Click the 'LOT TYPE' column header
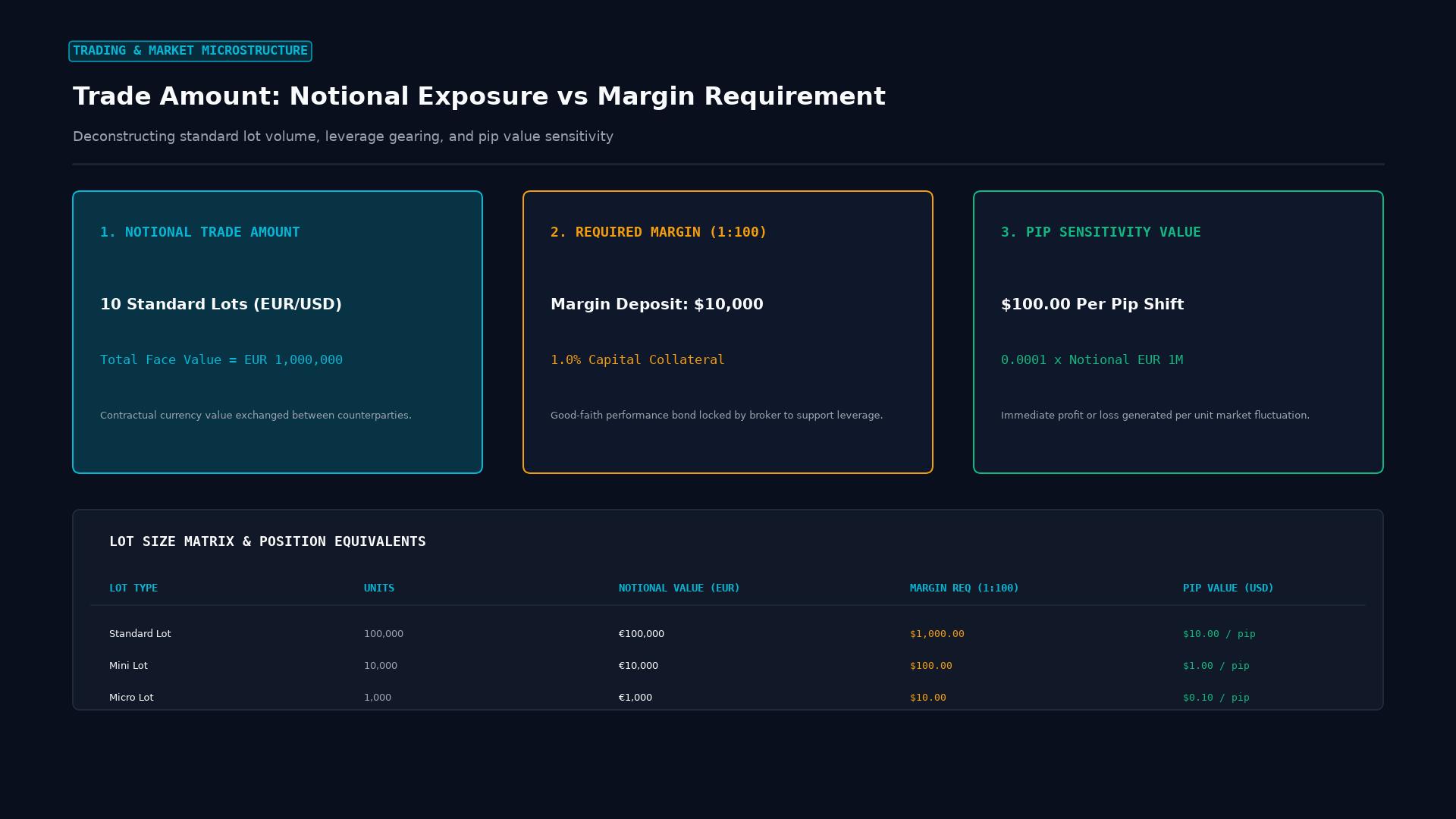Screen dimensions: 1456x819 coord(133,588)
